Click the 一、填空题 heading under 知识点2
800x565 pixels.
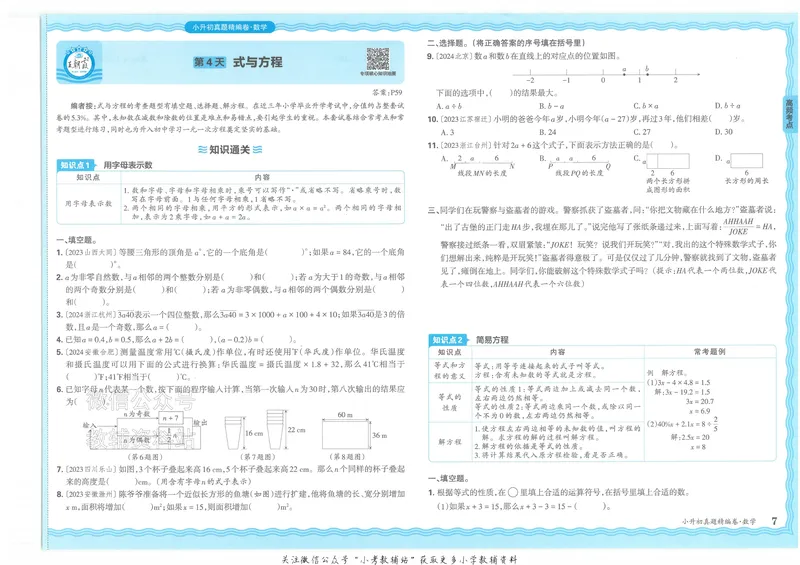coord(448,478)
